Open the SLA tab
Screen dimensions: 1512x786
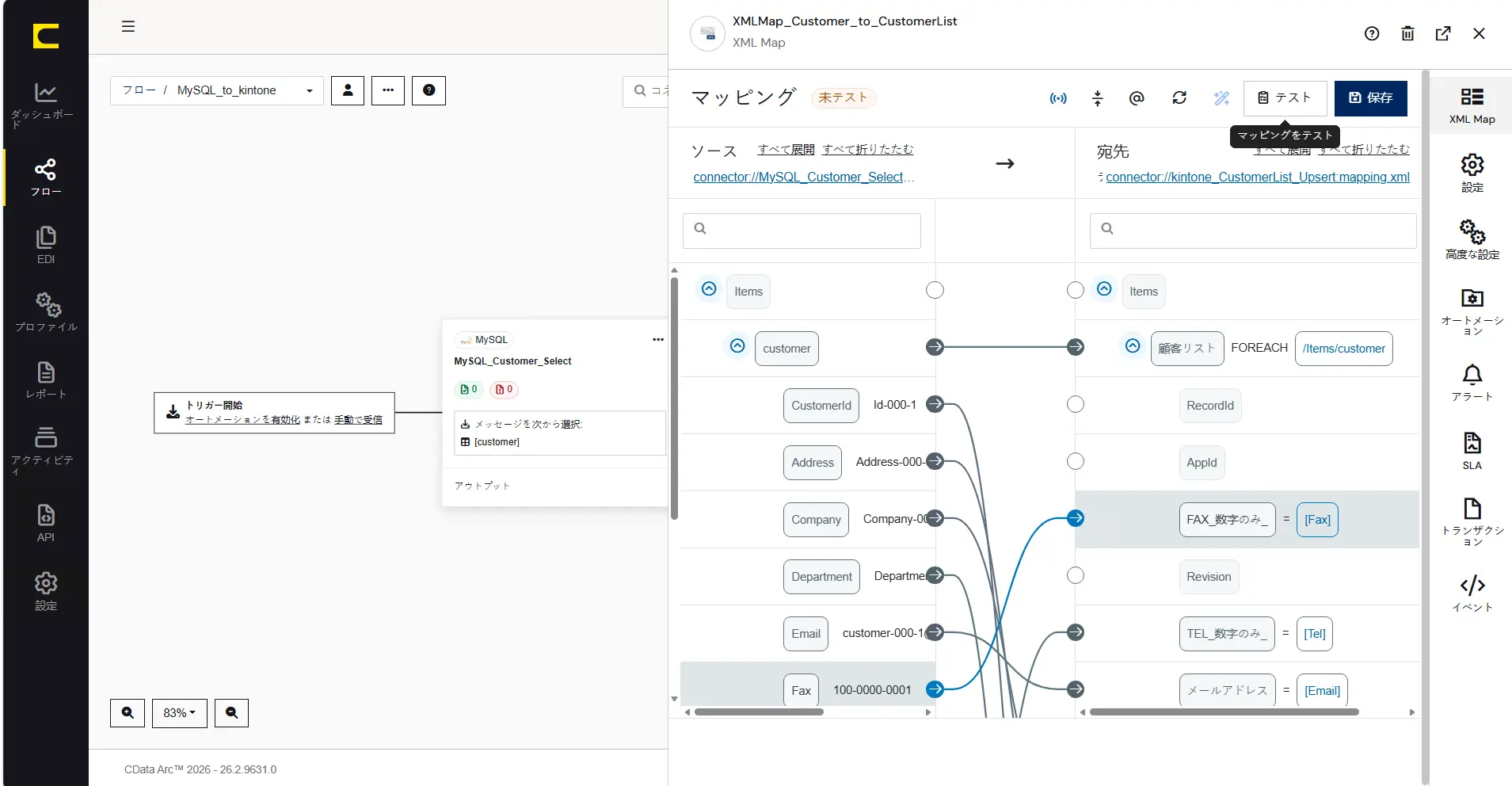(1472, 451)
